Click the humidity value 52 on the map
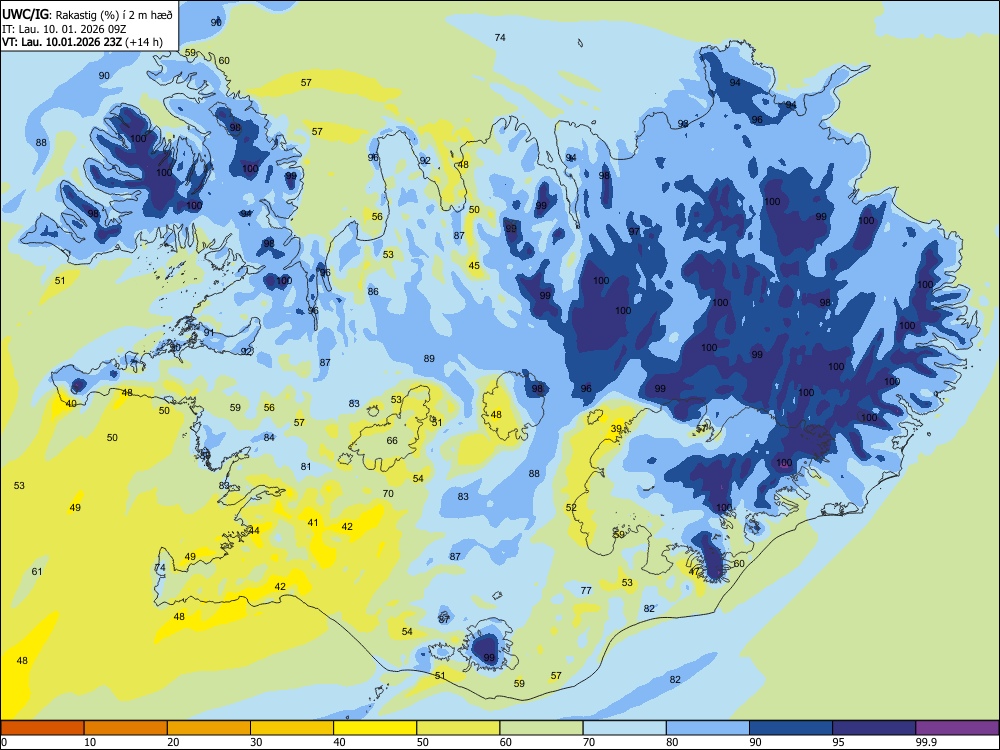 571,508
